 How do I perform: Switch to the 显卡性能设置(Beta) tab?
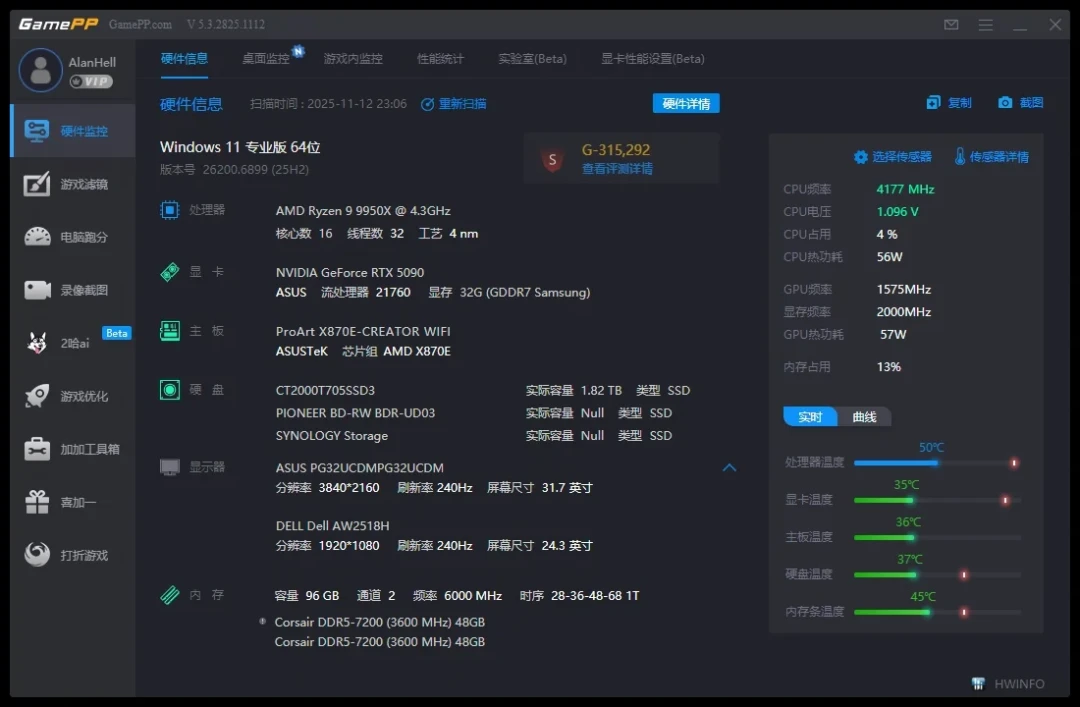point(652,59)
